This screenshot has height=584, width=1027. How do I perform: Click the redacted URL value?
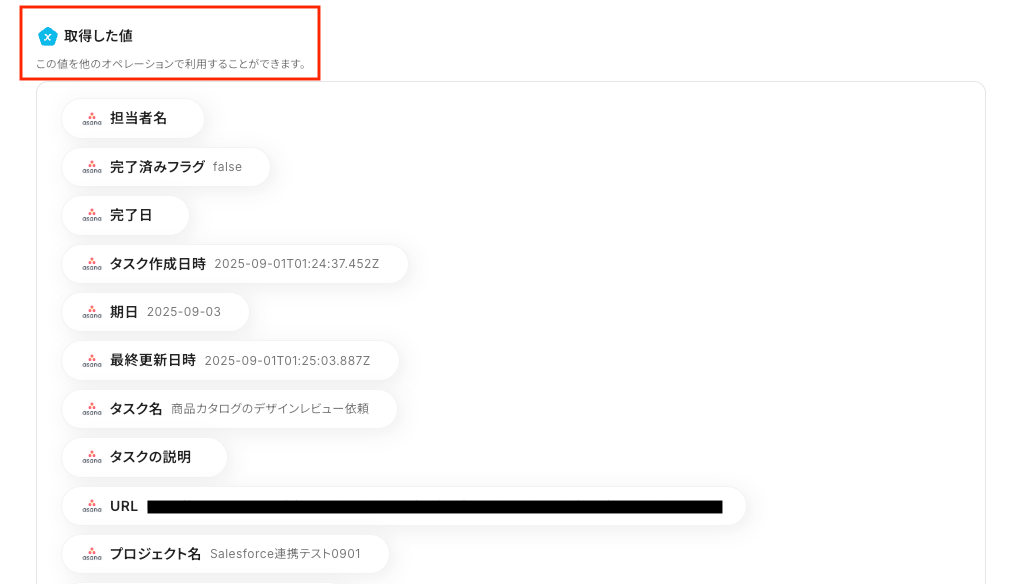click(x=435, y=507)
